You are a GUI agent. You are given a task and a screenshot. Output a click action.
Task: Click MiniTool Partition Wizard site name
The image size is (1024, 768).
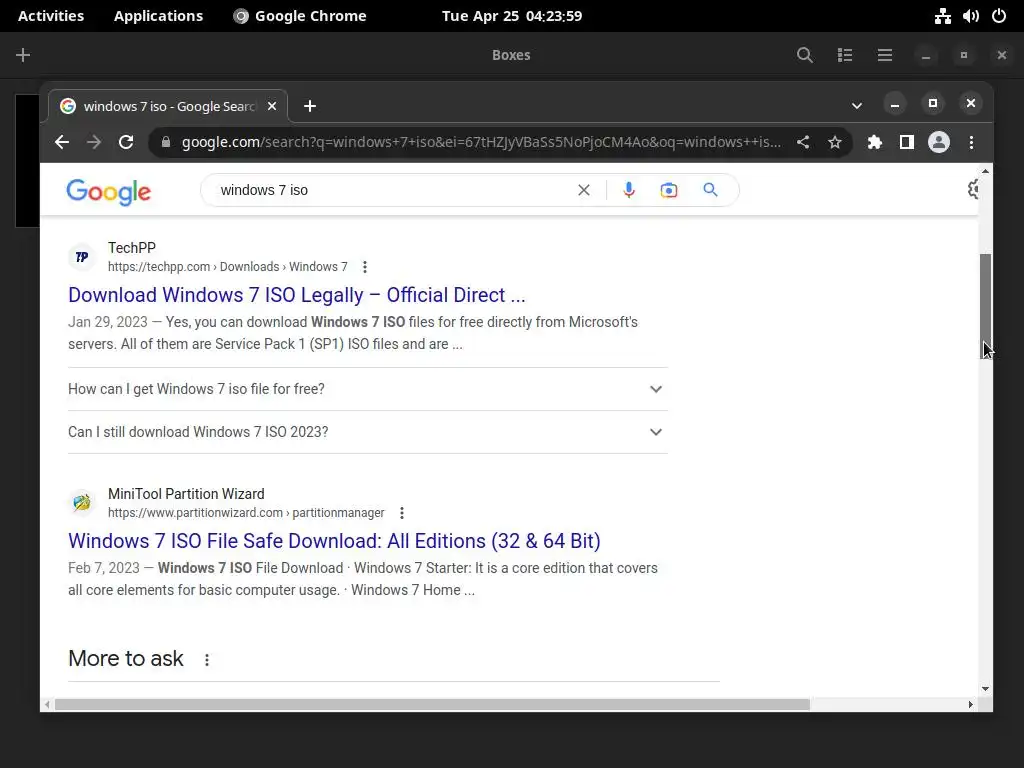tap(186, 494)
